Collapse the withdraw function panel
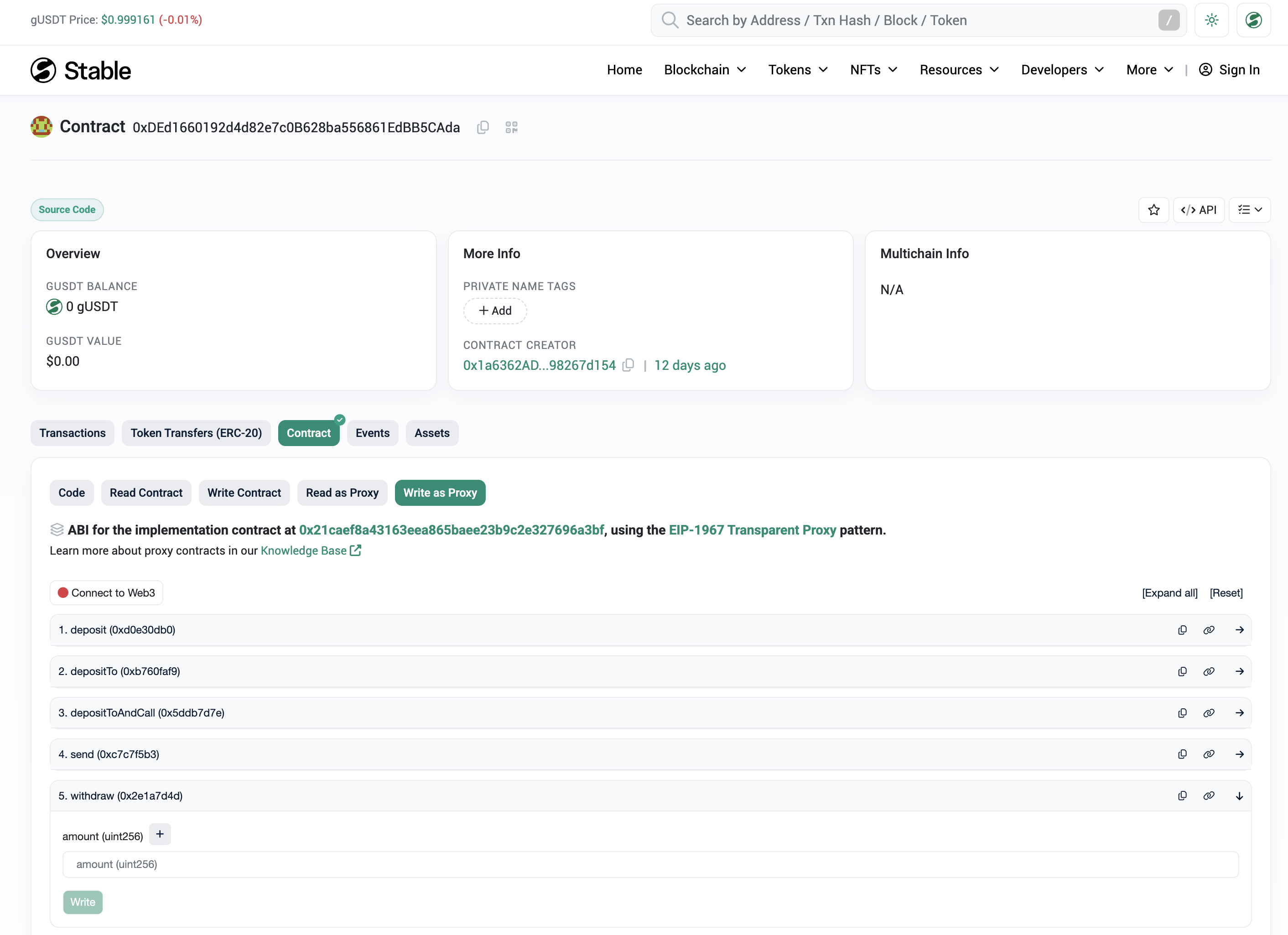The image size is (1288, 935). (x=1240, y=795)
